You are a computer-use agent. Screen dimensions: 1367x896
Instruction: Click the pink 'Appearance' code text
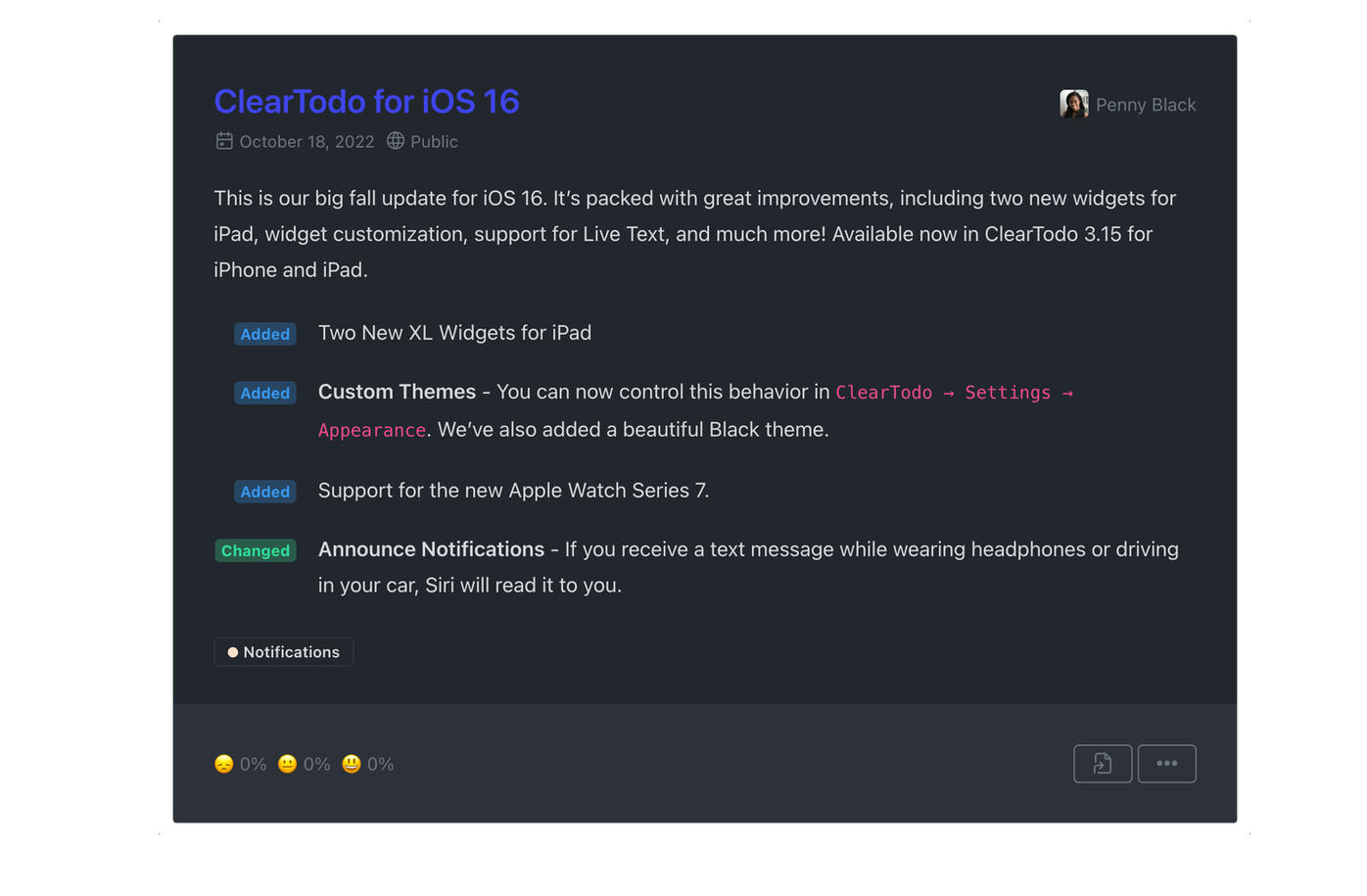[x=372, y=430]
